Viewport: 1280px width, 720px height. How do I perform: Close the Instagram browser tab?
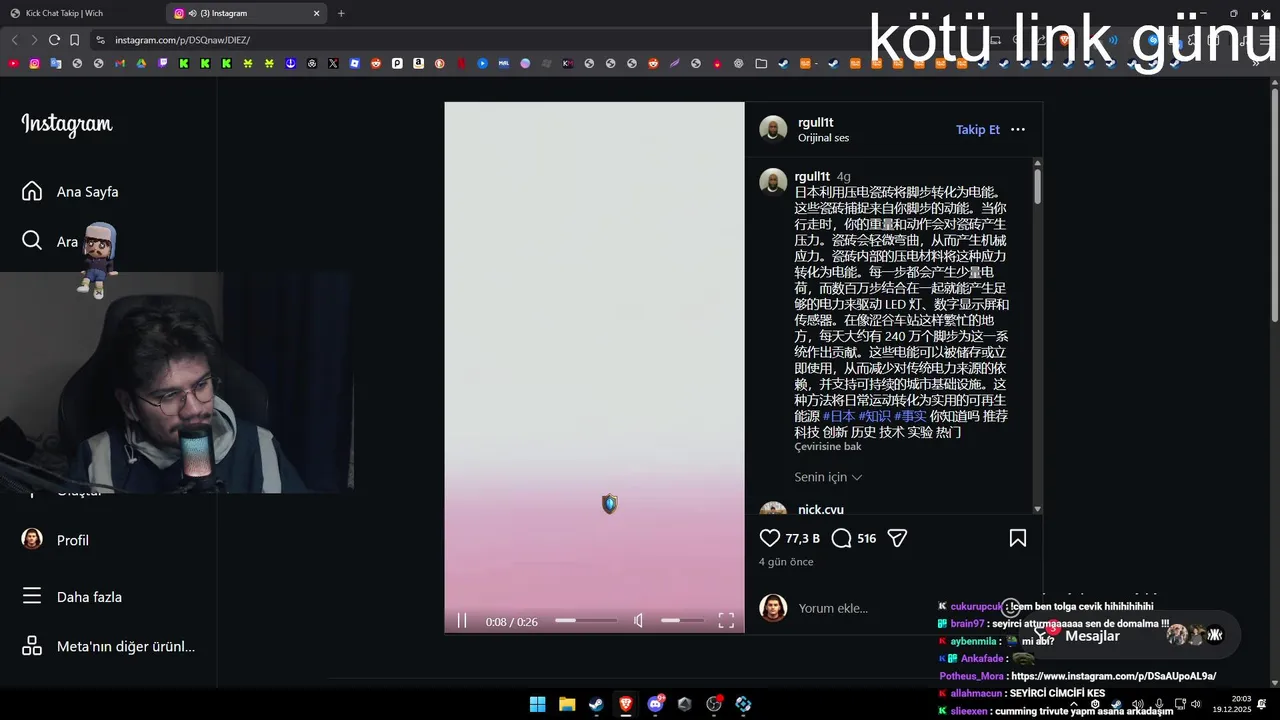(x=317, y=13)
